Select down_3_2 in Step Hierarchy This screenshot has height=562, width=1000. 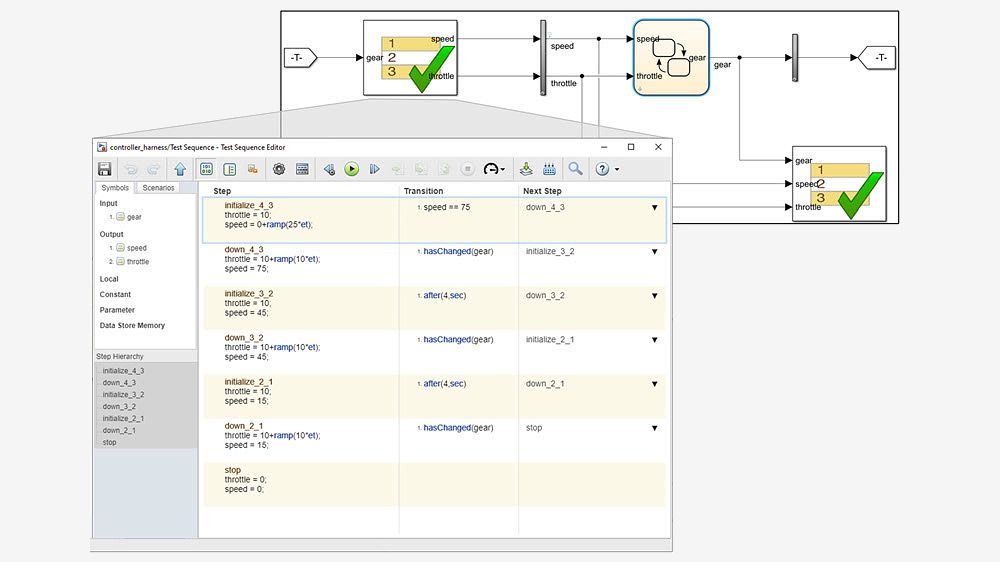click(119, 406)
